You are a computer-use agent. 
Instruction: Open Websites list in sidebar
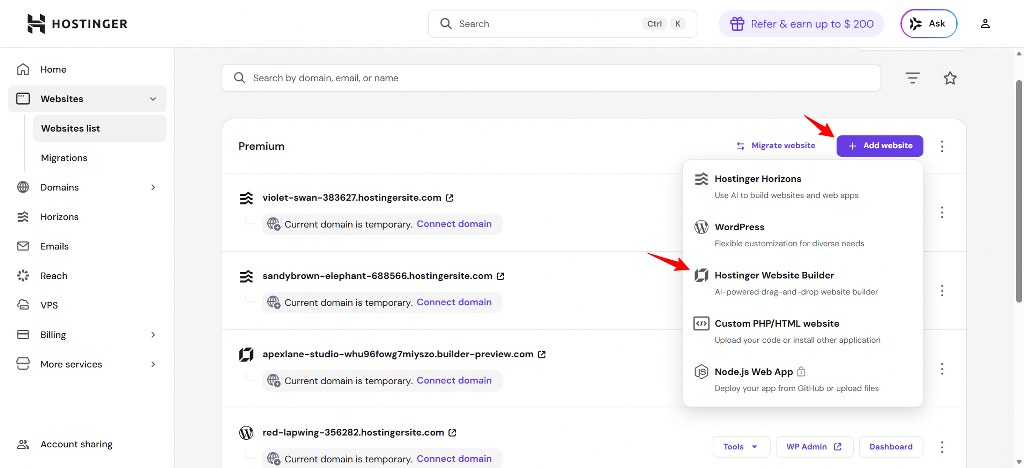(99, 129)
